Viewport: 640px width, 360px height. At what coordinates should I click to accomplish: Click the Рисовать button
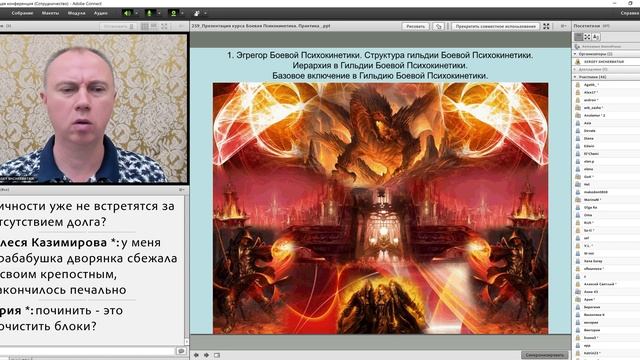pos(416,26)
